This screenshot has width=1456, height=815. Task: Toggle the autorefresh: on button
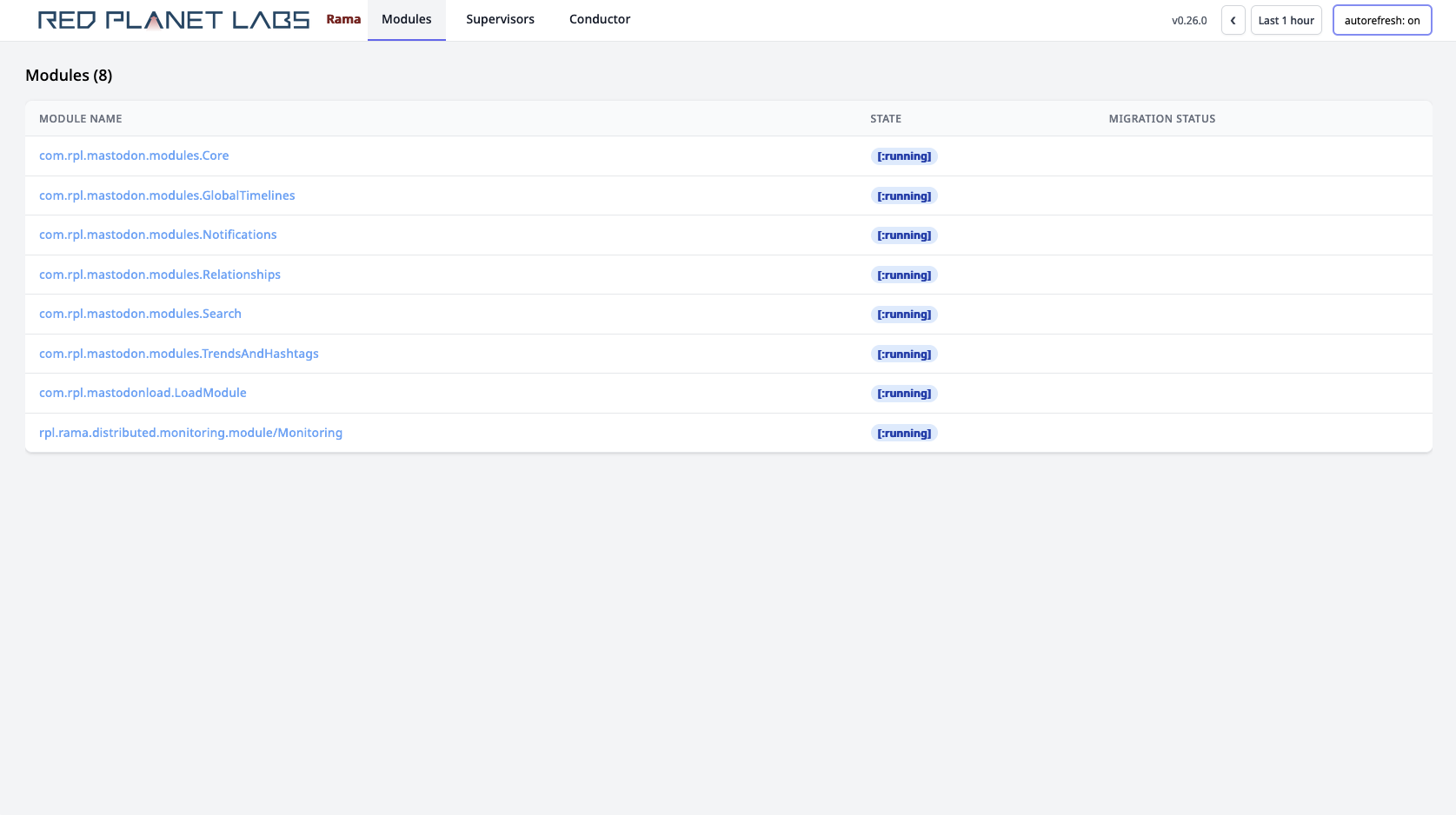[x=1382, y=20]
